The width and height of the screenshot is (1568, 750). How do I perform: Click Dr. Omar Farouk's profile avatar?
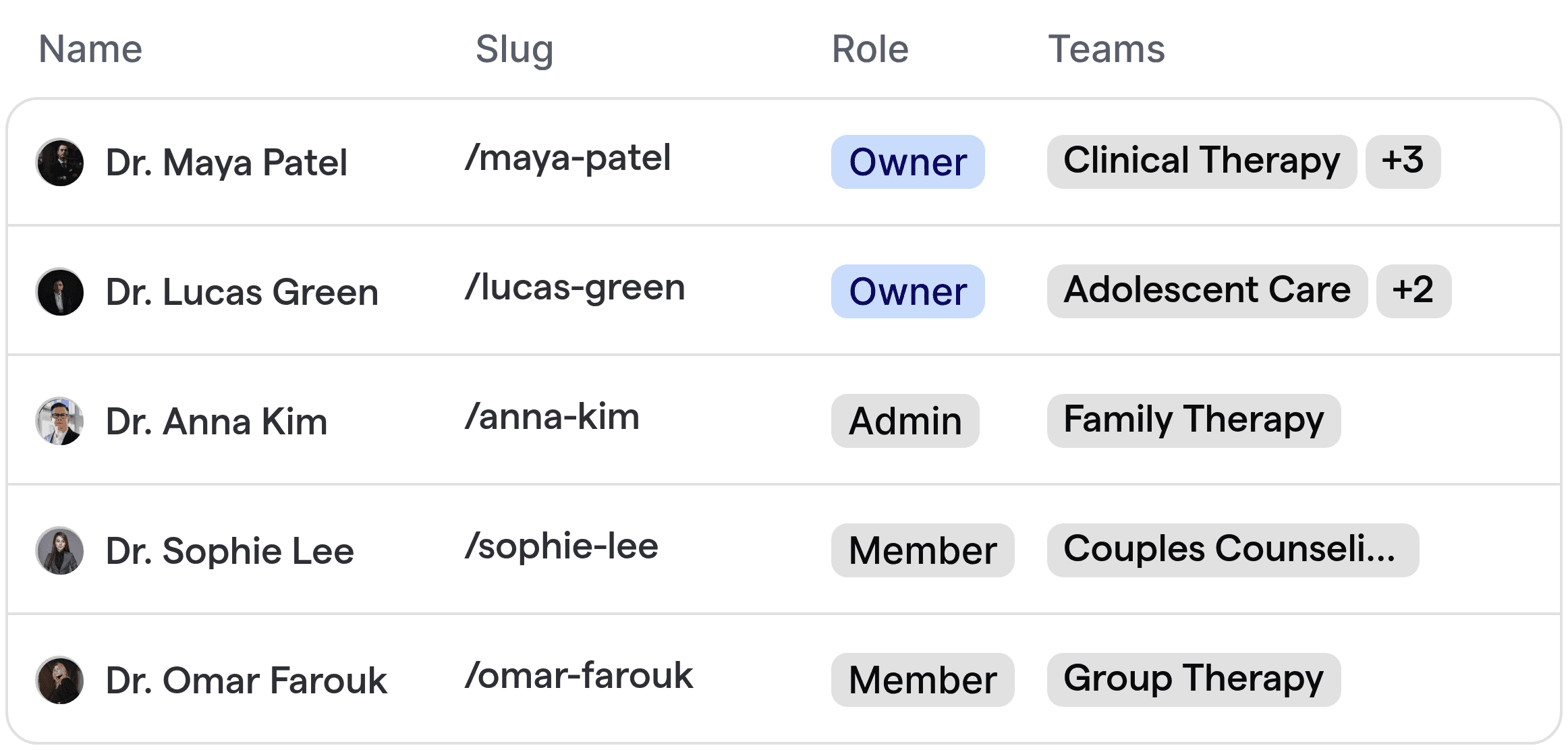(x=60, y=680)
